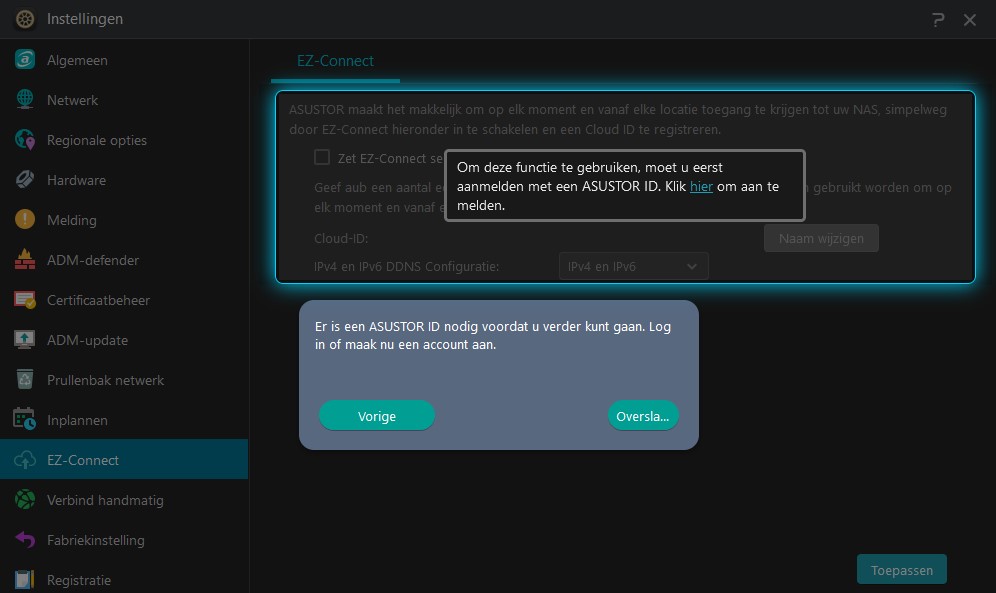The height and width of the screenshot is (593, 996).
Task: Select the EZ-Connect tab
Action: pos(335,61)
